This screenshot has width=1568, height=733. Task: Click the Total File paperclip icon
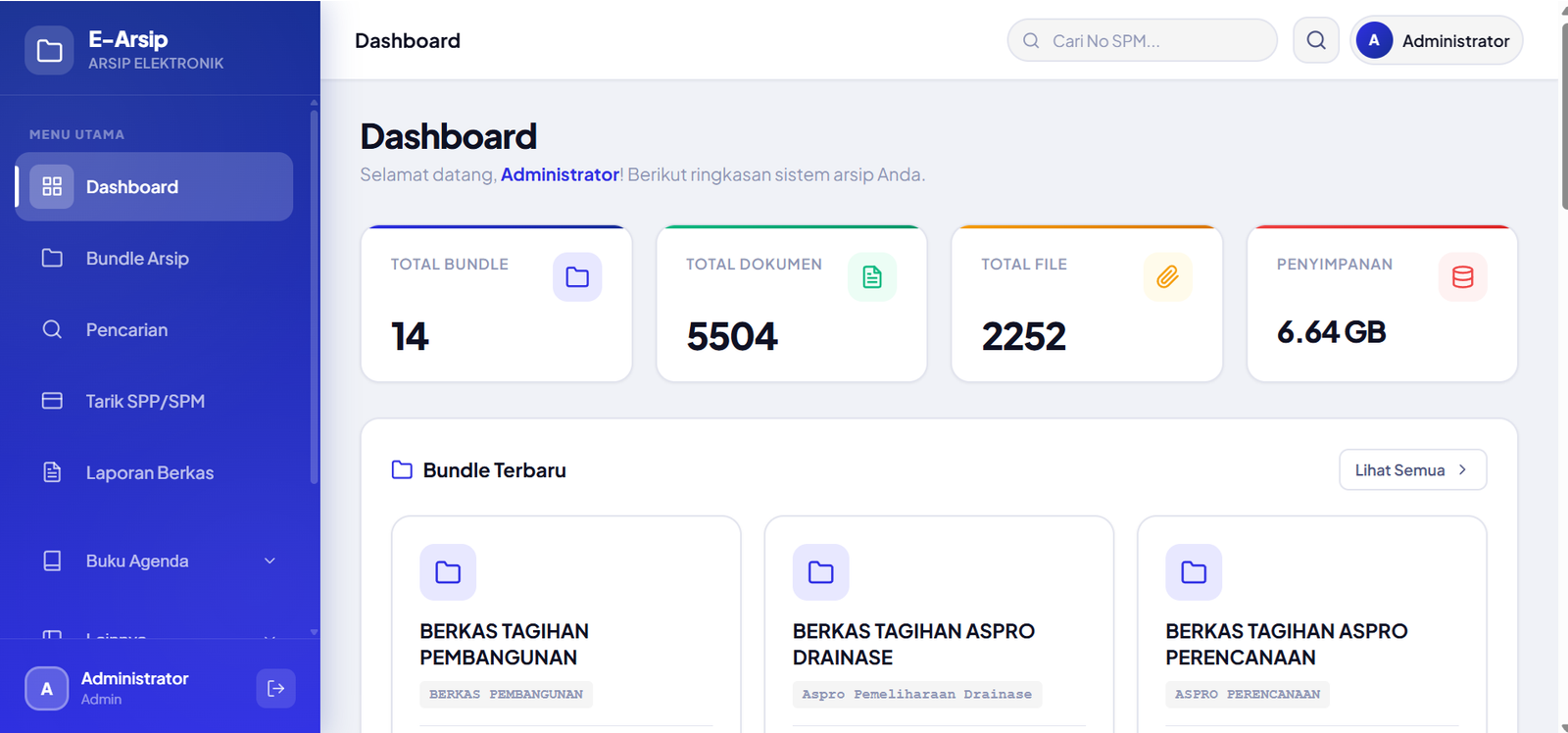coord(1167,277)
